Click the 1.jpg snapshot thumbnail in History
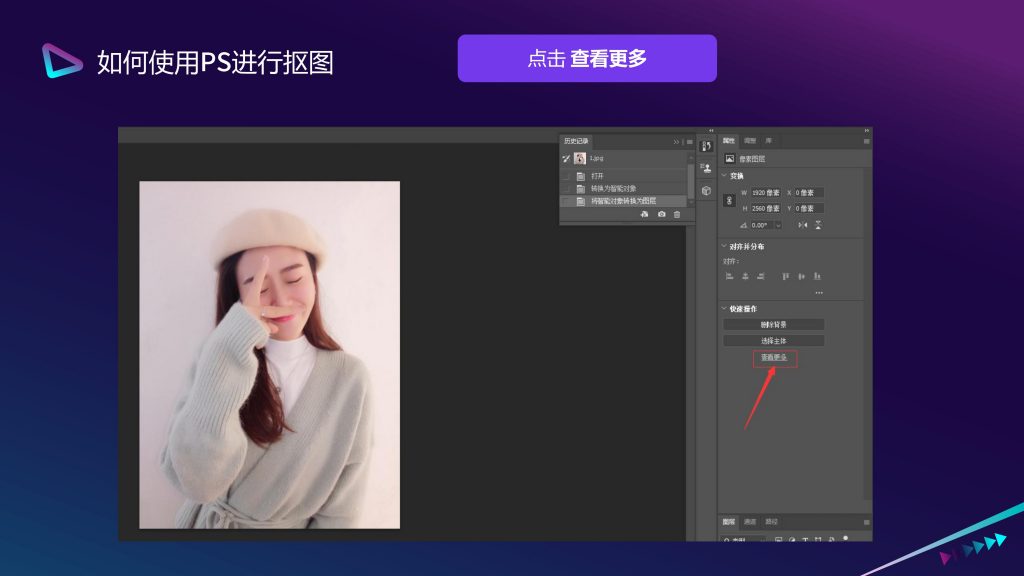The width and height of the screenshot is (1024, 576). point(580,158)
